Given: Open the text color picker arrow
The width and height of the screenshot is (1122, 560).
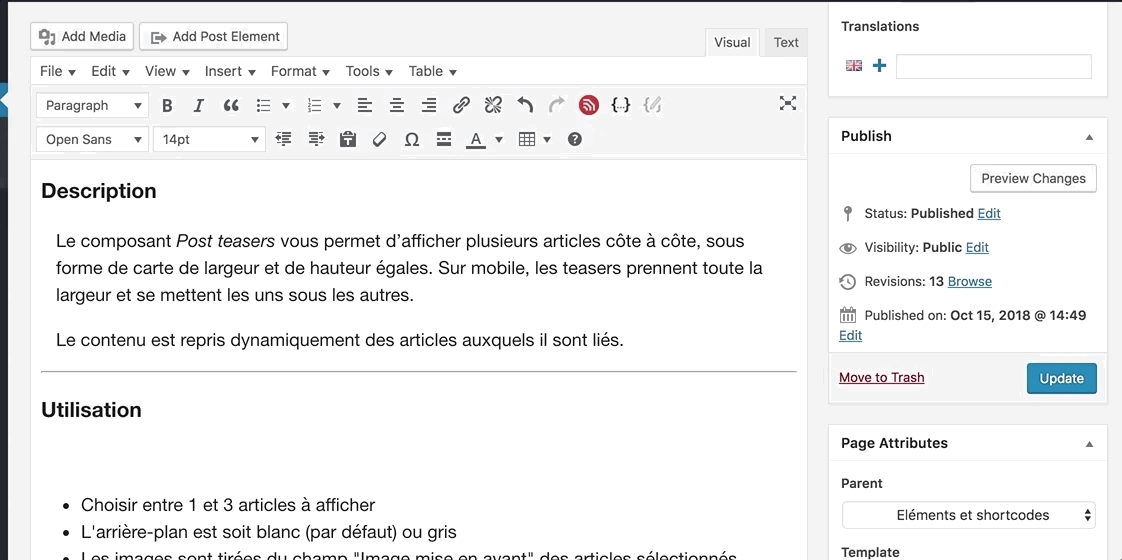Looking at the screenshot, I should coord(498,140).
